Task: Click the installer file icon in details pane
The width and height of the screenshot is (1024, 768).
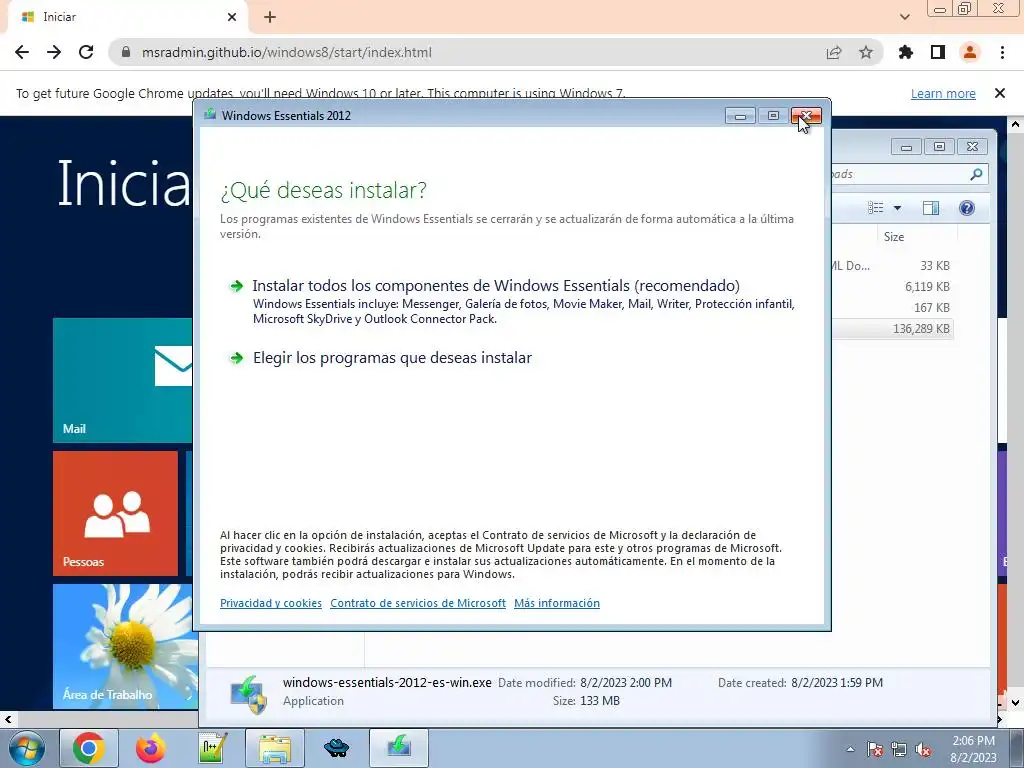Action: pos(249,694)
